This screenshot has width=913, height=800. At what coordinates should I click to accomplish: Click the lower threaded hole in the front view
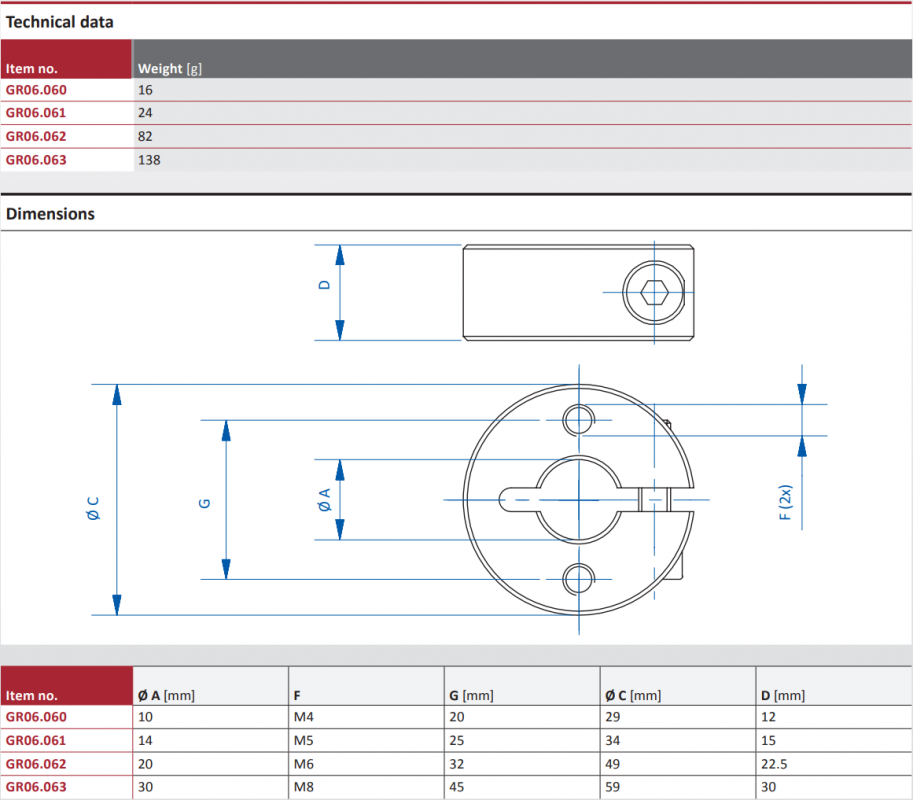[579, 579]
